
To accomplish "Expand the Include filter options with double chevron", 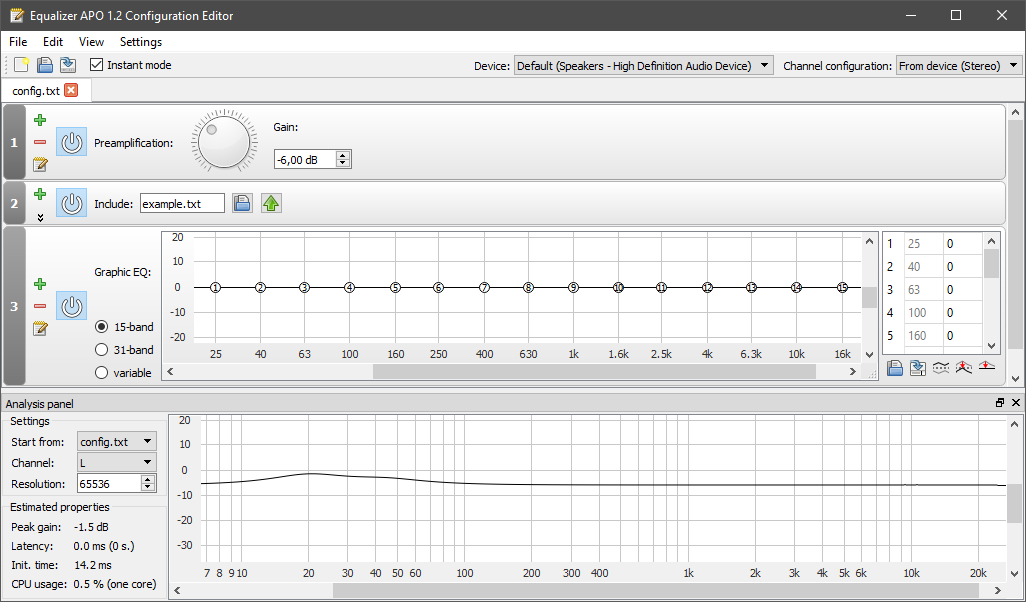I will coord(40,217).
